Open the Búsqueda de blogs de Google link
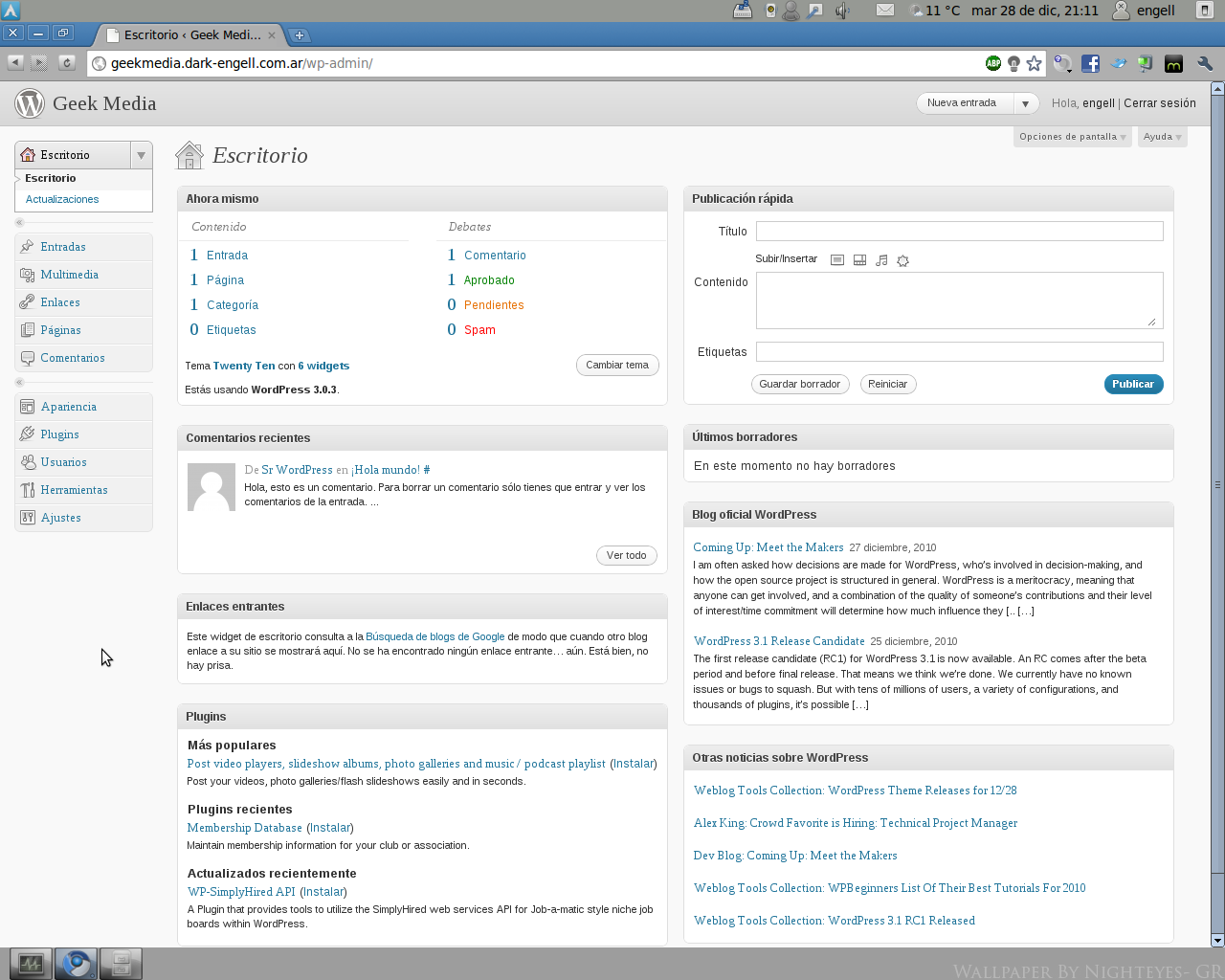 pos(435,636)
